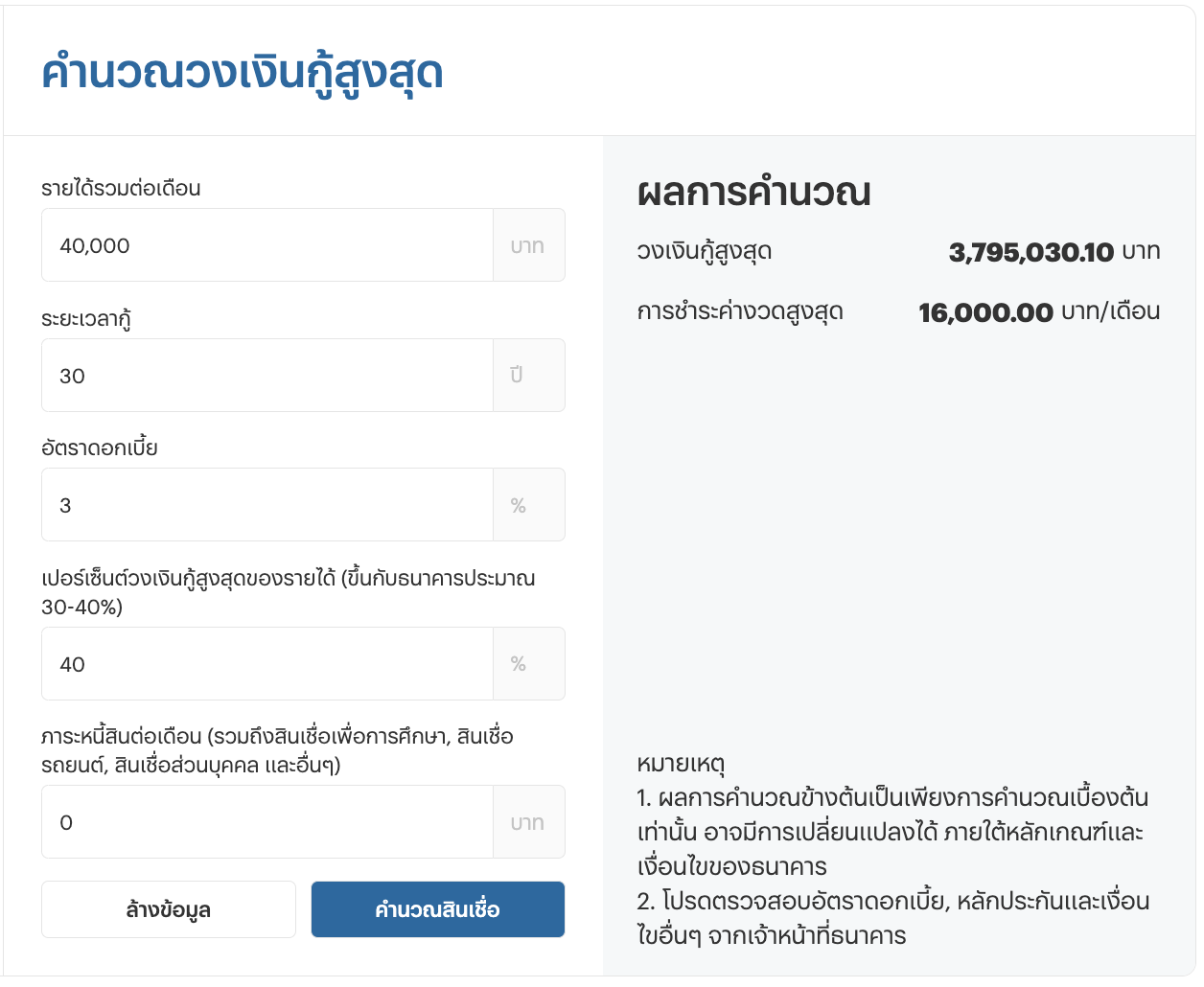Click the monthly income field showing 40,000
Screen dimensions: 1204x987
(267, 245)
